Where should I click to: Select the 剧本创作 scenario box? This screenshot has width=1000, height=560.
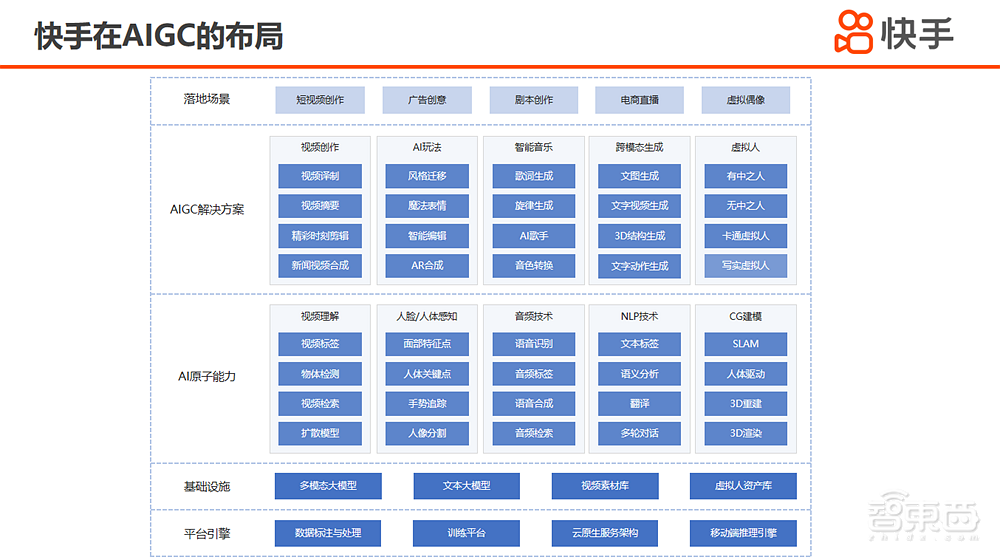click(x=534, y=100)
